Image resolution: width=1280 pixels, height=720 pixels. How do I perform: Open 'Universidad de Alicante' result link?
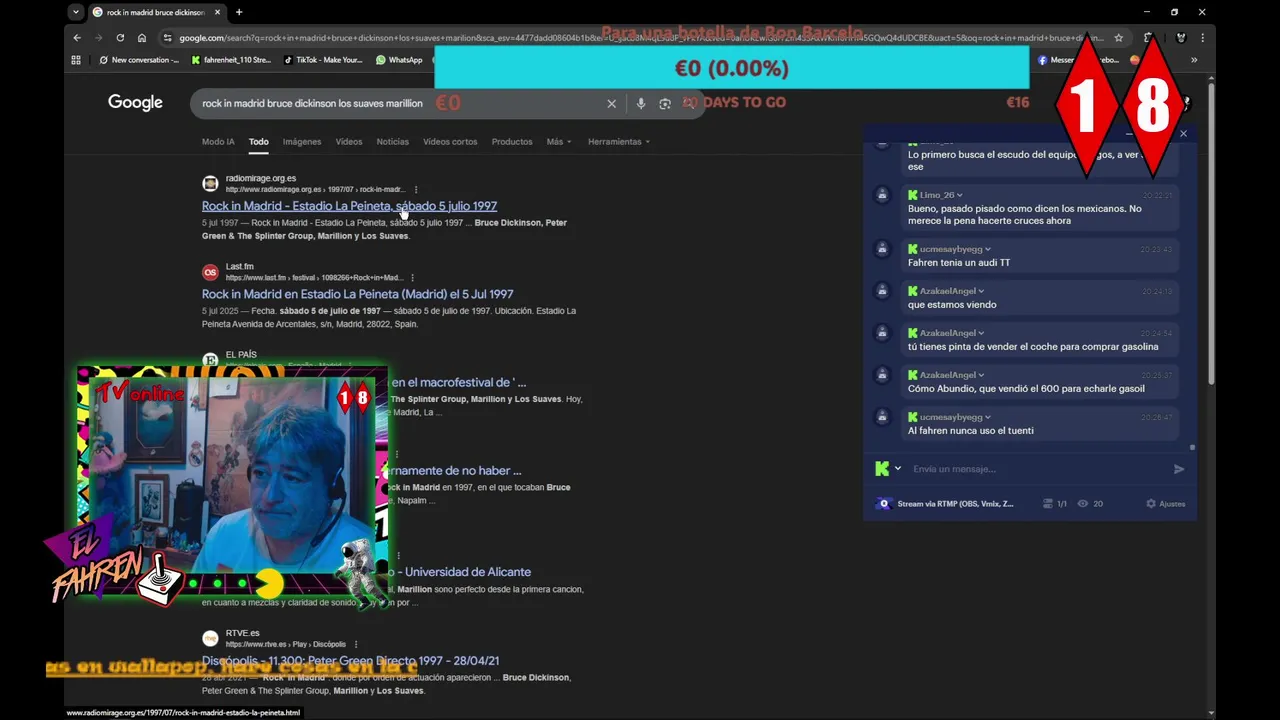(461, 572)
